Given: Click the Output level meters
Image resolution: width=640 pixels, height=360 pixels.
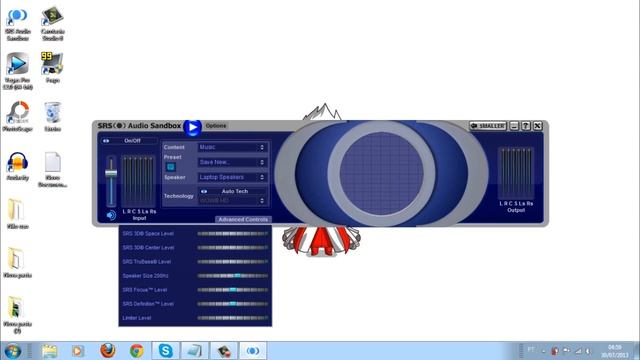Looking at the screenshot, I should 516,173.
